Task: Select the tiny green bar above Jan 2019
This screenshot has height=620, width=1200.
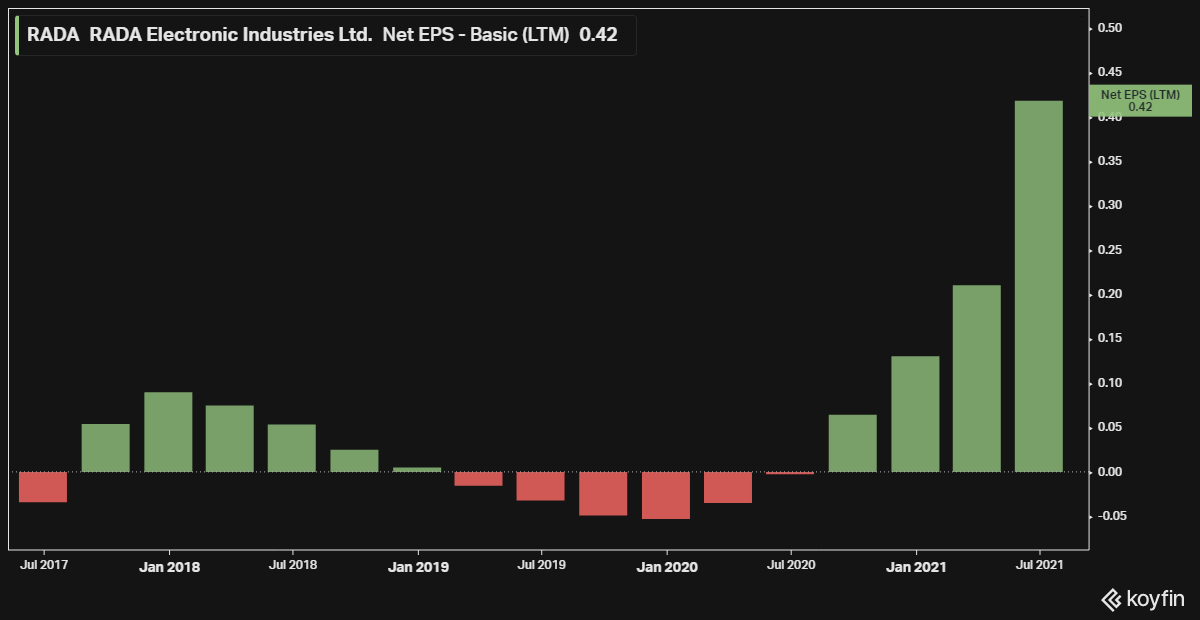Action: coord(417,469)
